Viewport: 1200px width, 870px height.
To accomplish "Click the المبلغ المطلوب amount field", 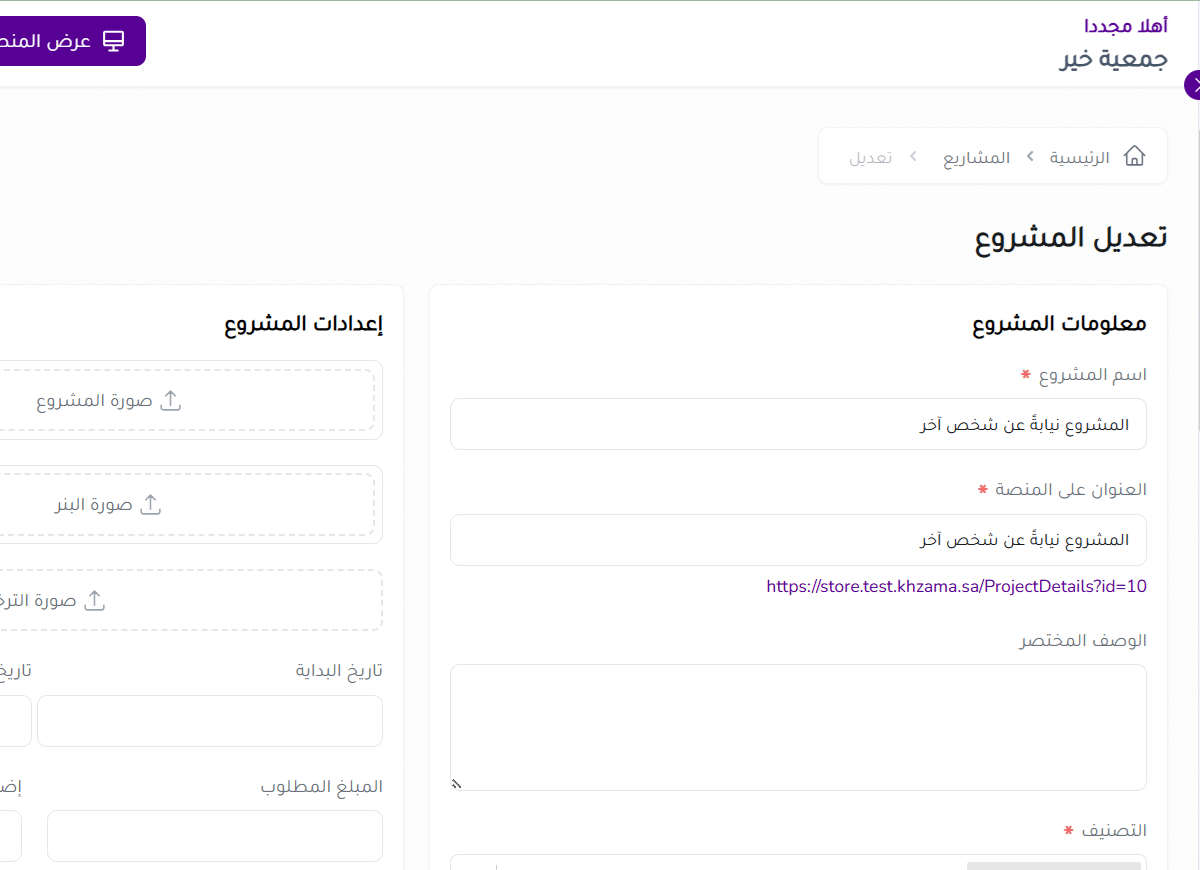I will coord(215,836).
